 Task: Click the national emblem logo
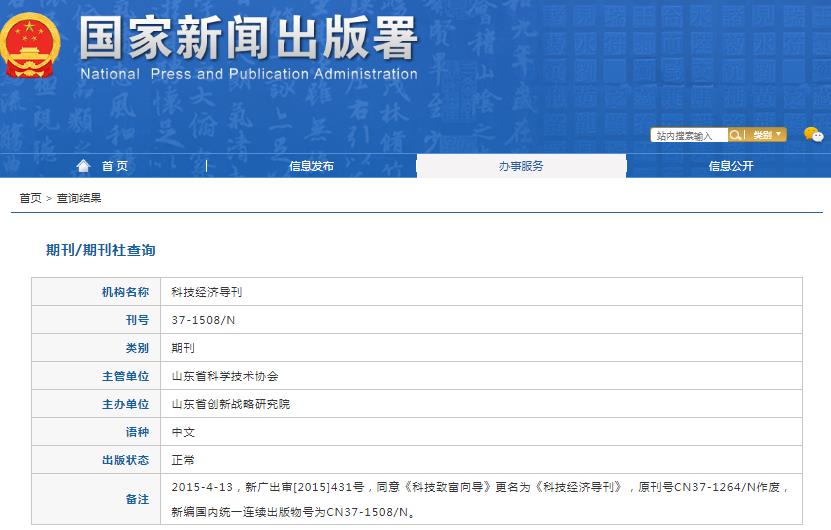(x=30, y=46)
